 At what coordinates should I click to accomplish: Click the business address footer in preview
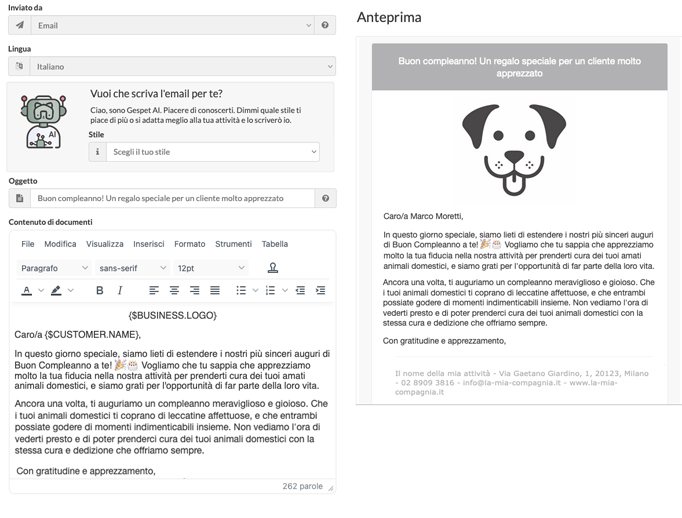click(522, 383)
